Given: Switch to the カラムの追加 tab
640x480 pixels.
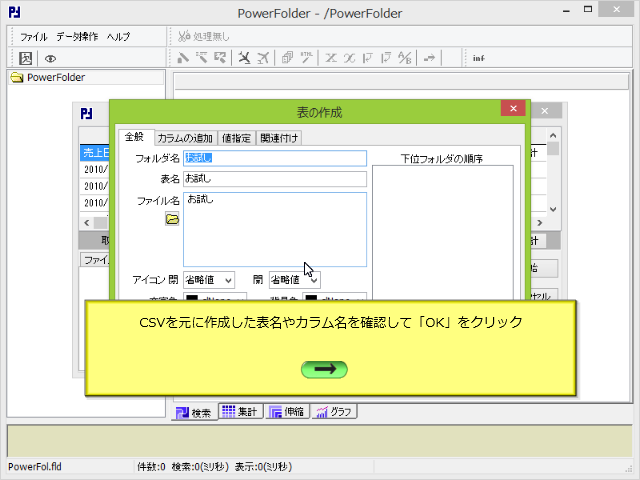Looking at the screenshot, I should [x=185, y=138].
